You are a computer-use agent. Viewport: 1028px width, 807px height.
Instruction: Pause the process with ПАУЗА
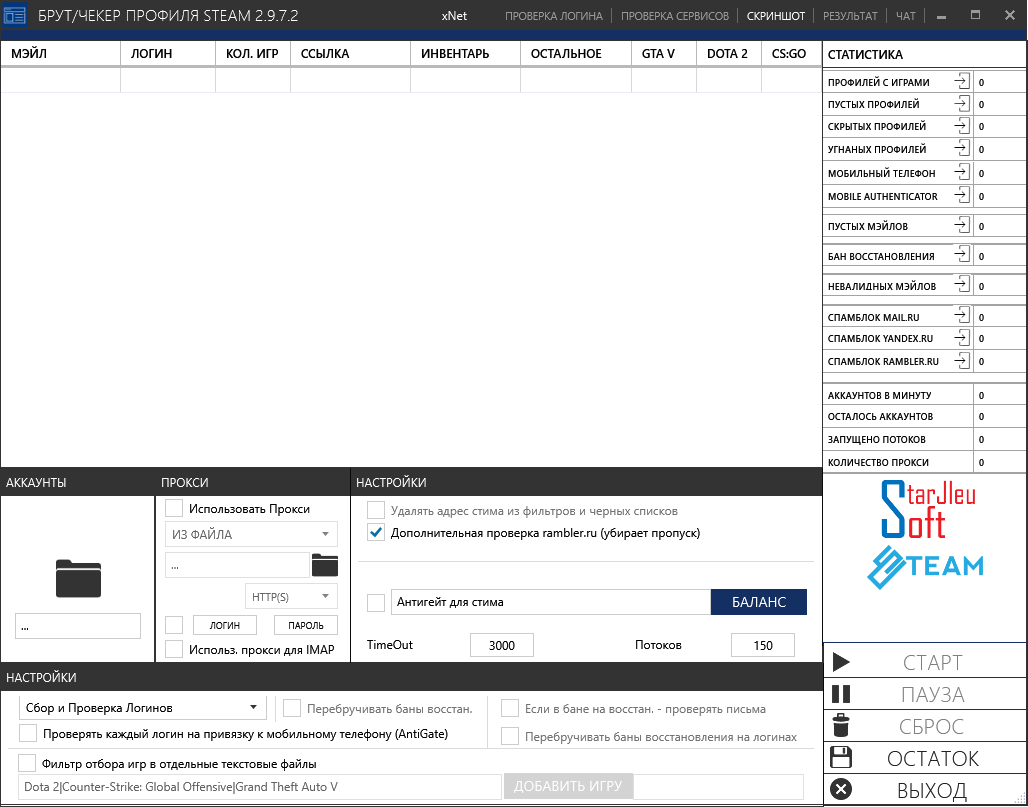tap(925, 694)
